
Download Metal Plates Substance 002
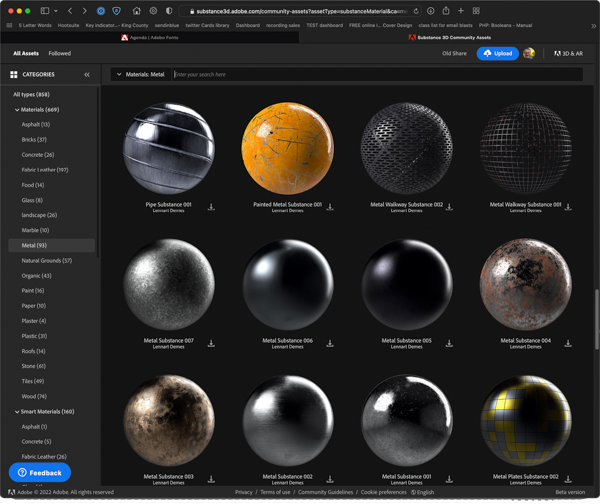click(568, 479)
